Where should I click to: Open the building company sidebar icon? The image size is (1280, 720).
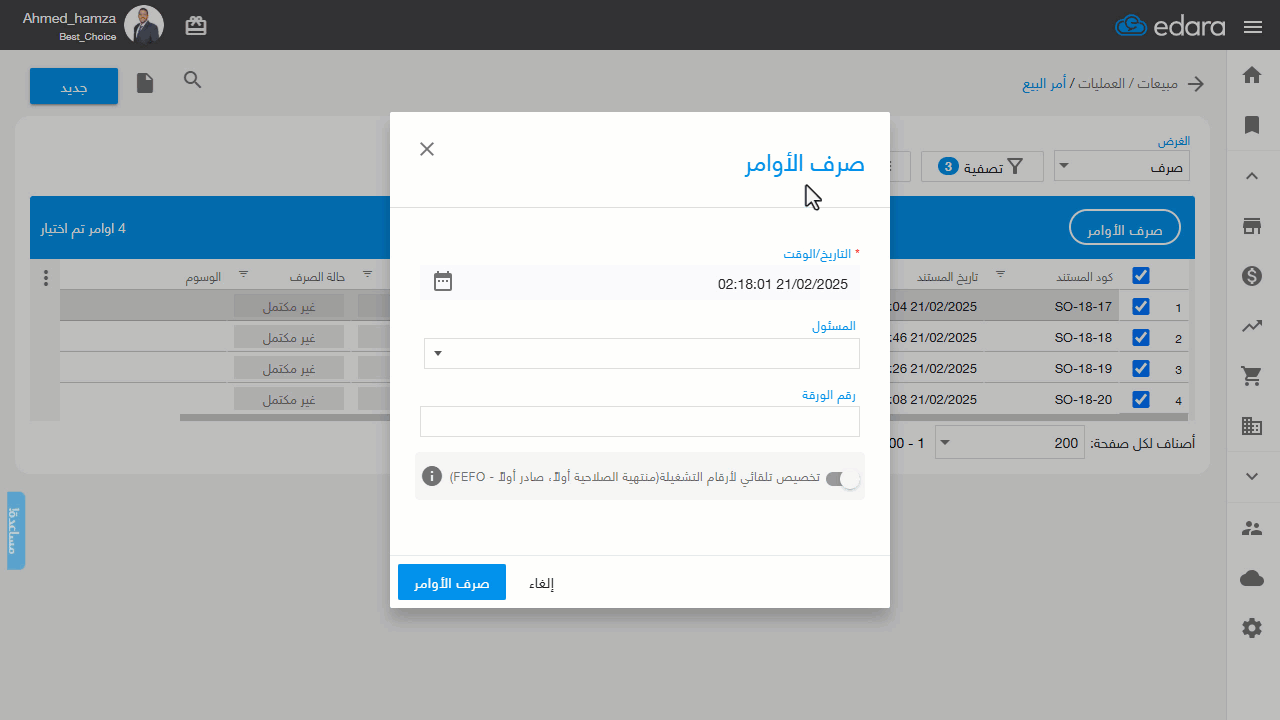[x=1251, y=426]
